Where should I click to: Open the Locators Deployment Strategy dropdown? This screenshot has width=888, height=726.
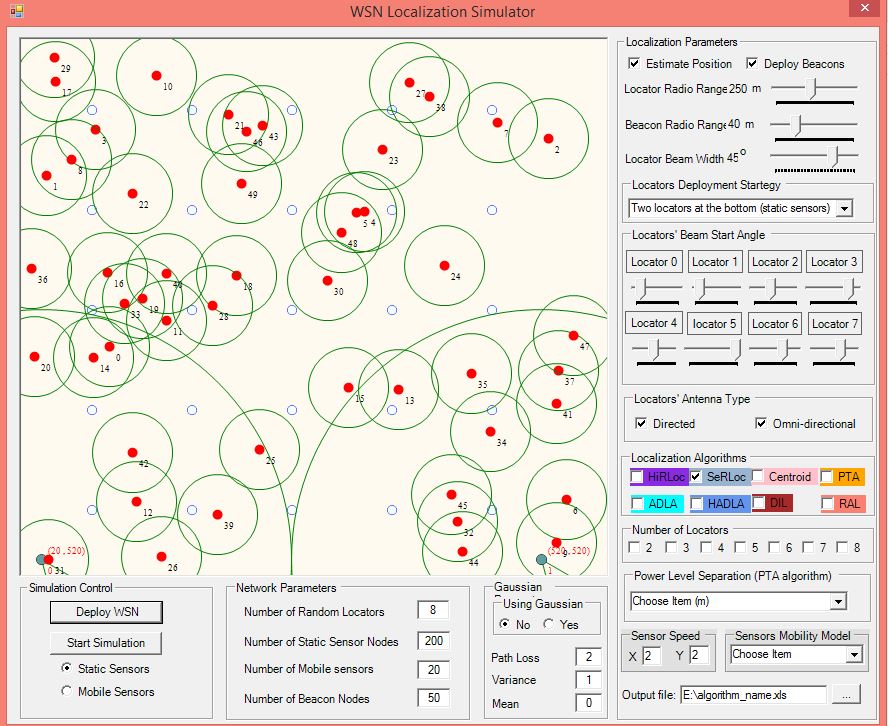(844, 208)
